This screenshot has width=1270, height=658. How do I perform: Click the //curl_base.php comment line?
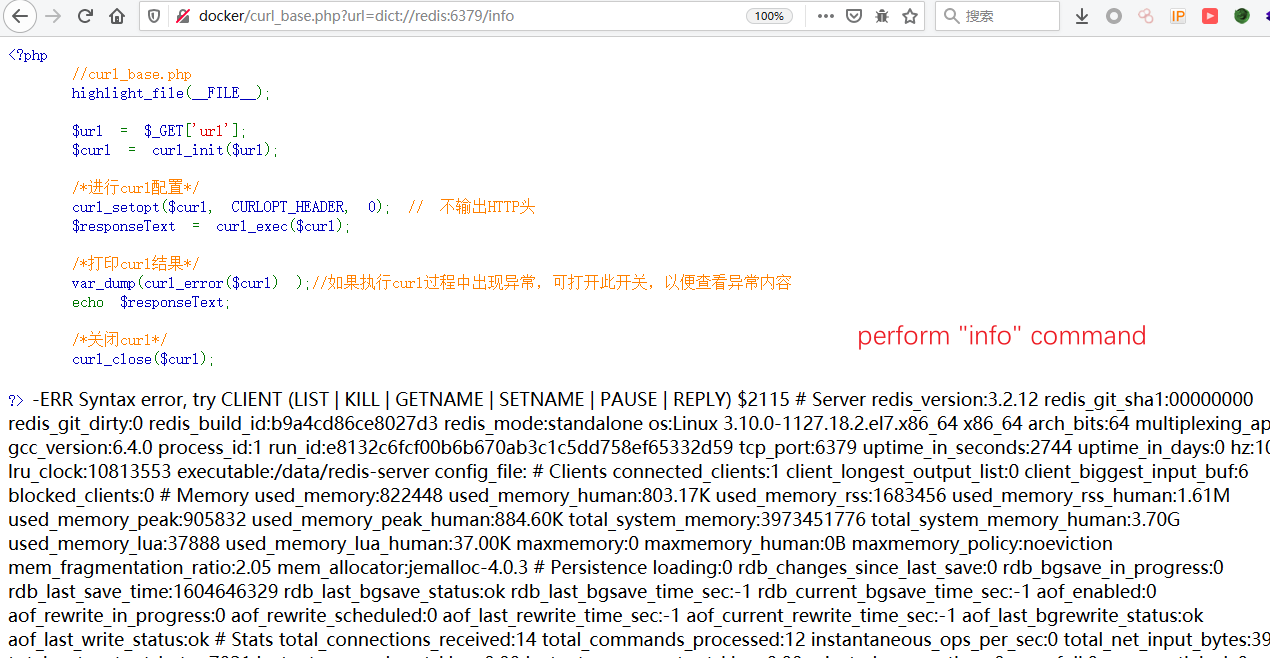click(131, 74)
